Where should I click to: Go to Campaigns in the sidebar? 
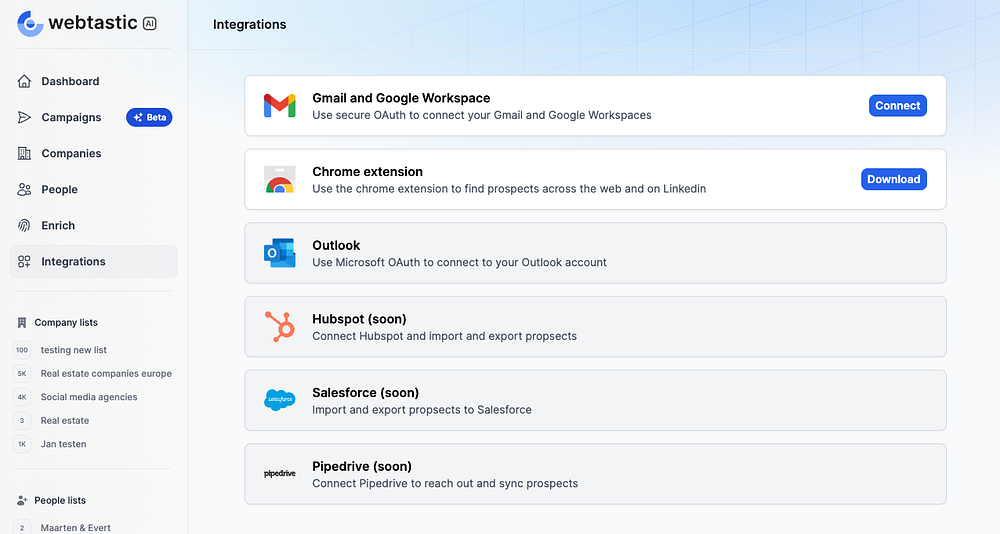94,117
